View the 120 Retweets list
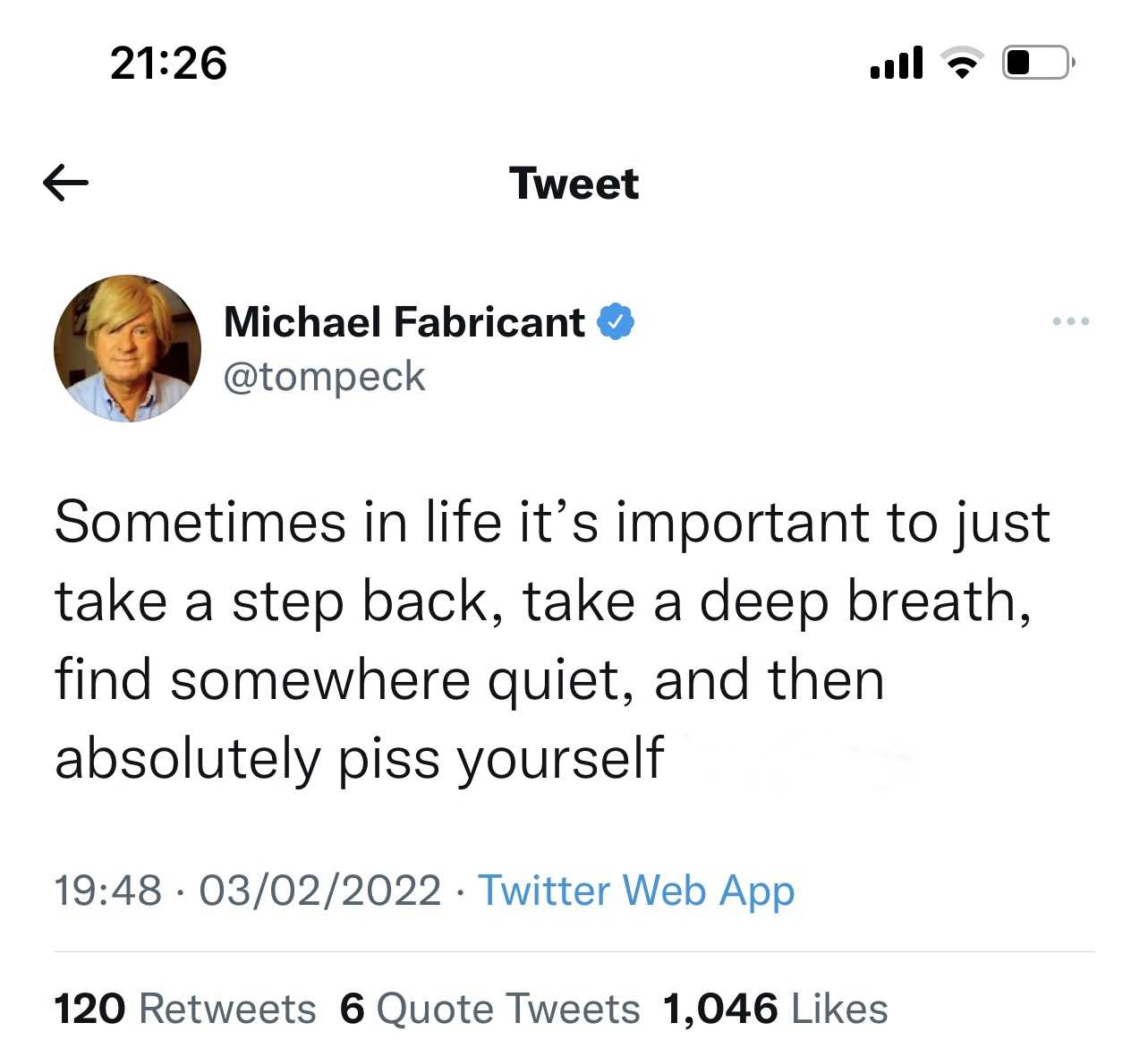1148x1057 pixels. pos(185,1009)
